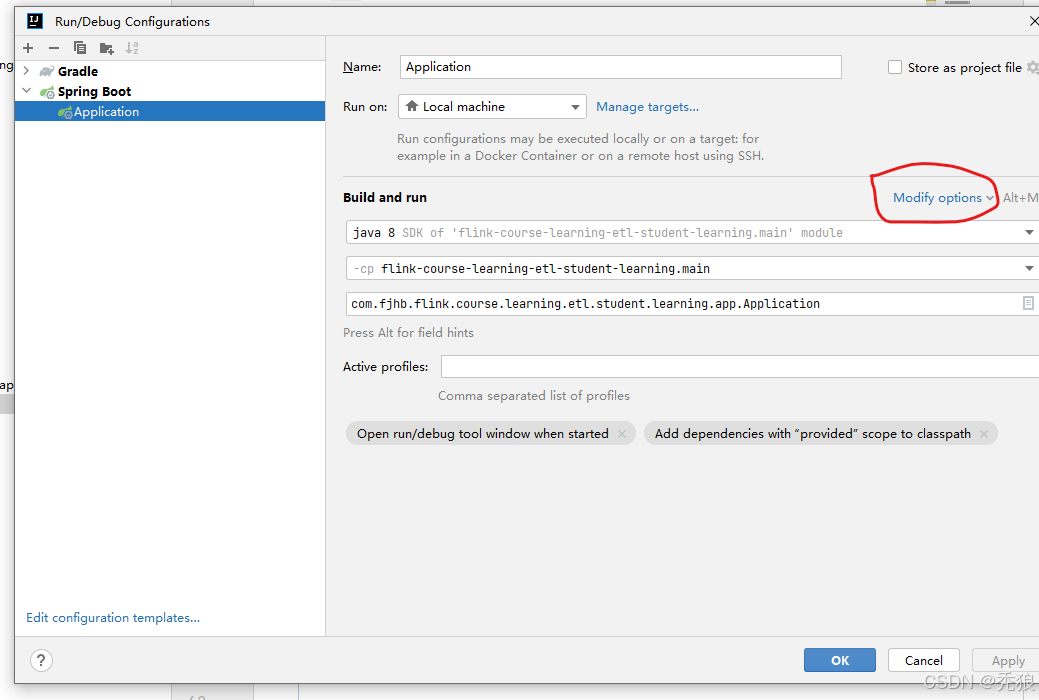The image size is (1039, 700).
Task: Enable Store as project file checkbox
Action: click(895, 68)
